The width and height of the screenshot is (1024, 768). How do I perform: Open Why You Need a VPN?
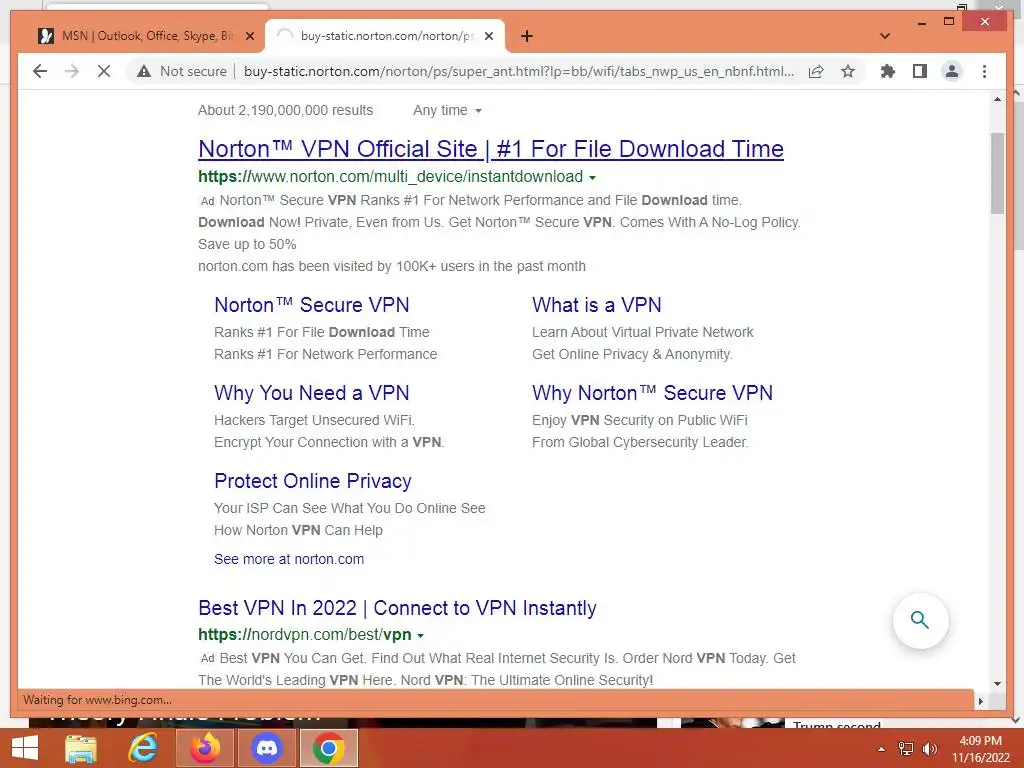tap(312, 393)
